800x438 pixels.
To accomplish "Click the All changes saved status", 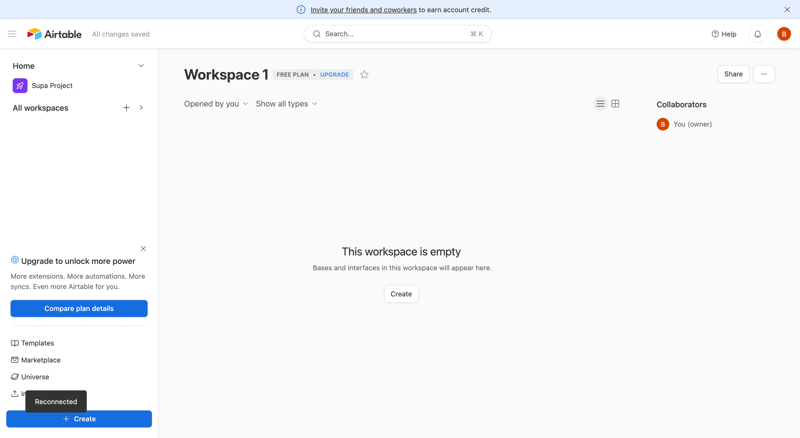I will click(121, 34).
